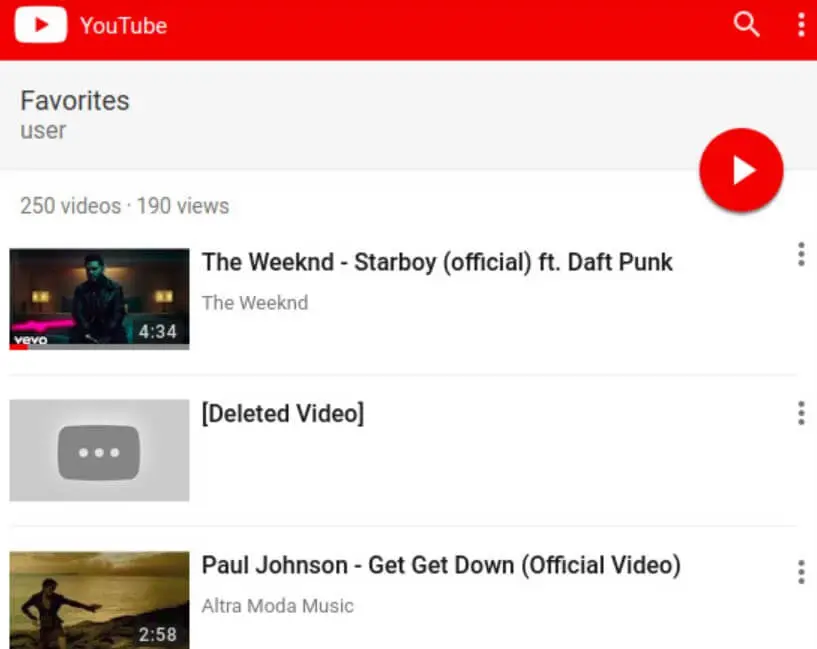This screenshot has width=817, height=649.
Task: Click the vevo logo on Starboy thumbnail
Action: click(x=31, y=340)
